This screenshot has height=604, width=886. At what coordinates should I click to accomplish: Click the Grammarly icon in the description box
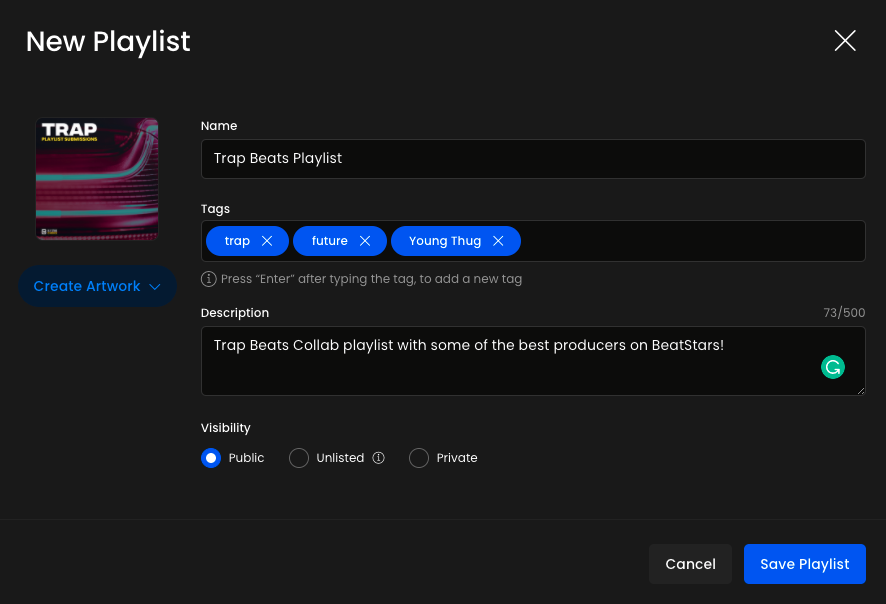pyautogui.click(x=832, y=367)
